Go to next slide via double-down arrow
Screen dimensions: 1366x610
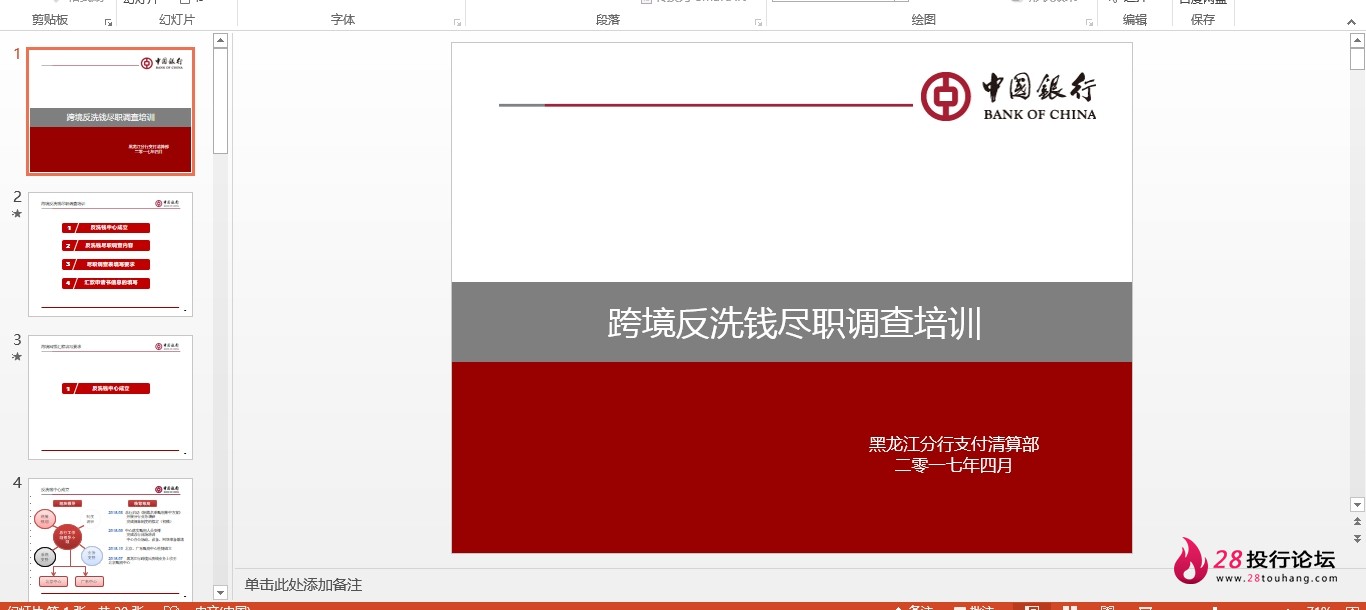(x=1357, y=538)
